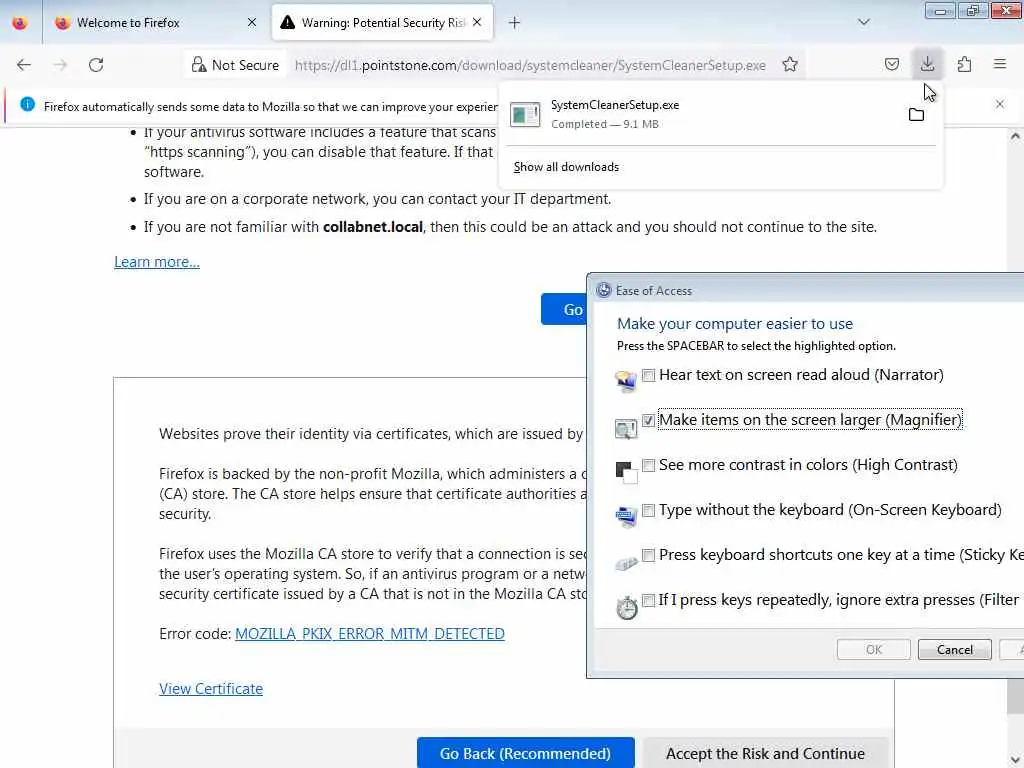
Task: Close the Warning: Potential Security Risk tab
Action: tap(477, 22)
